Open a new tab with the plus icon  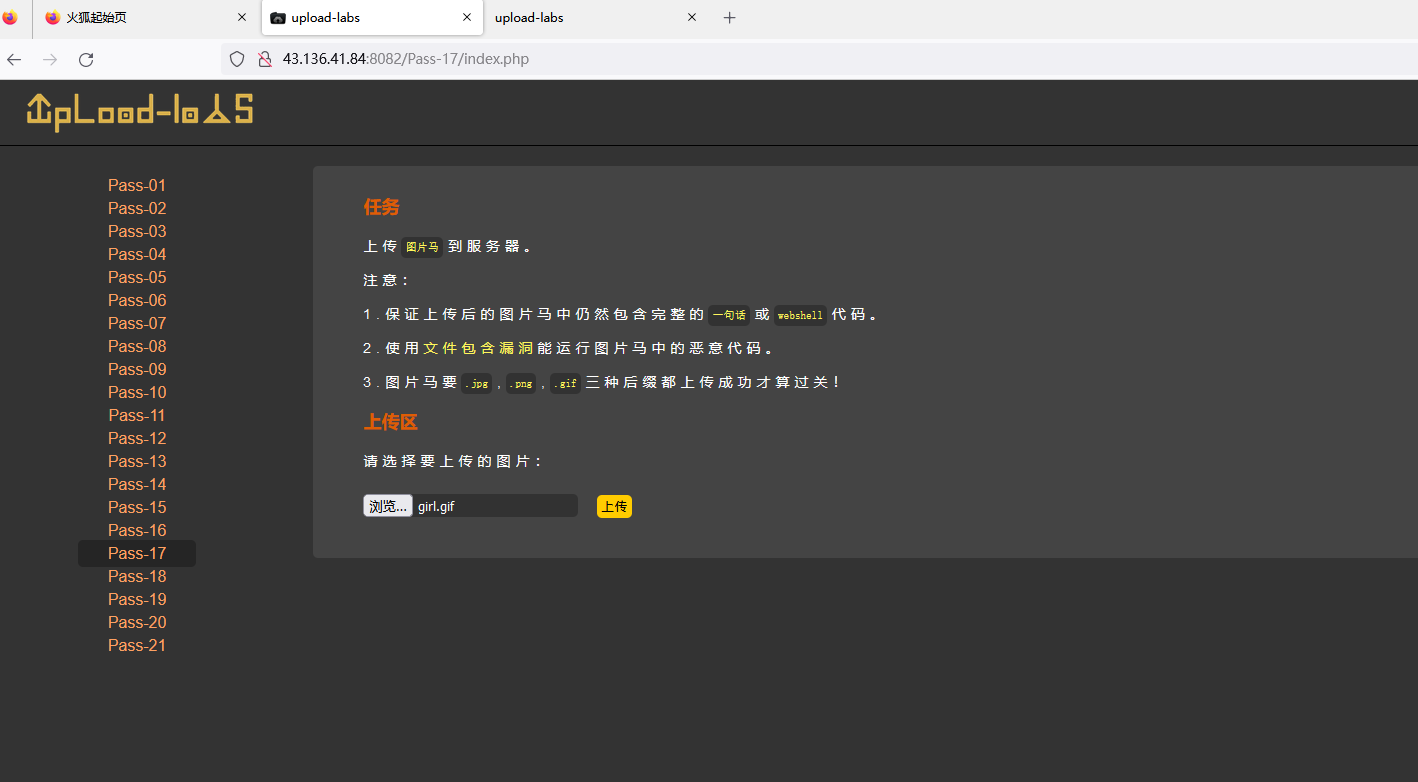coord(729,17)
